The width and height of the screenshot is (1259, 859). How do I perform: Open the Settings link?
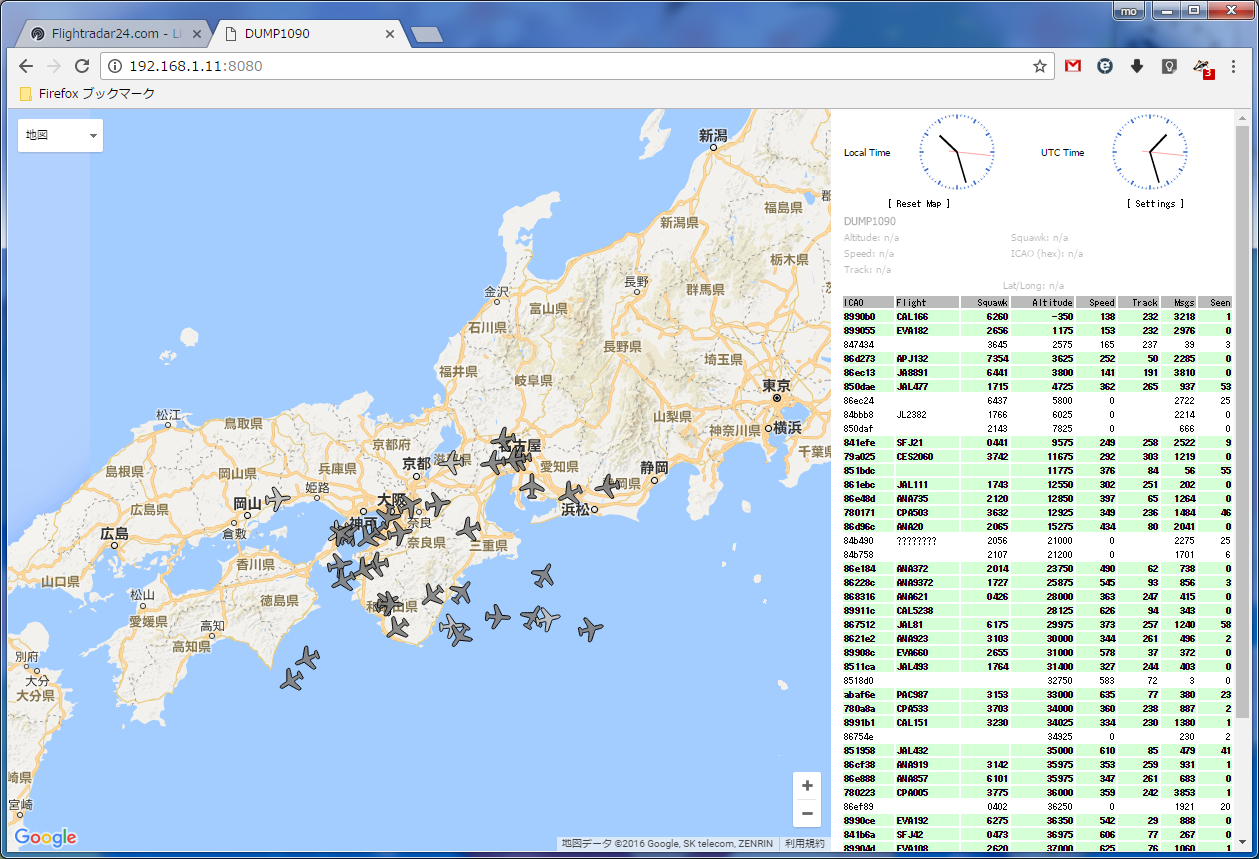pyautogui.click(x=1155, y=203)
